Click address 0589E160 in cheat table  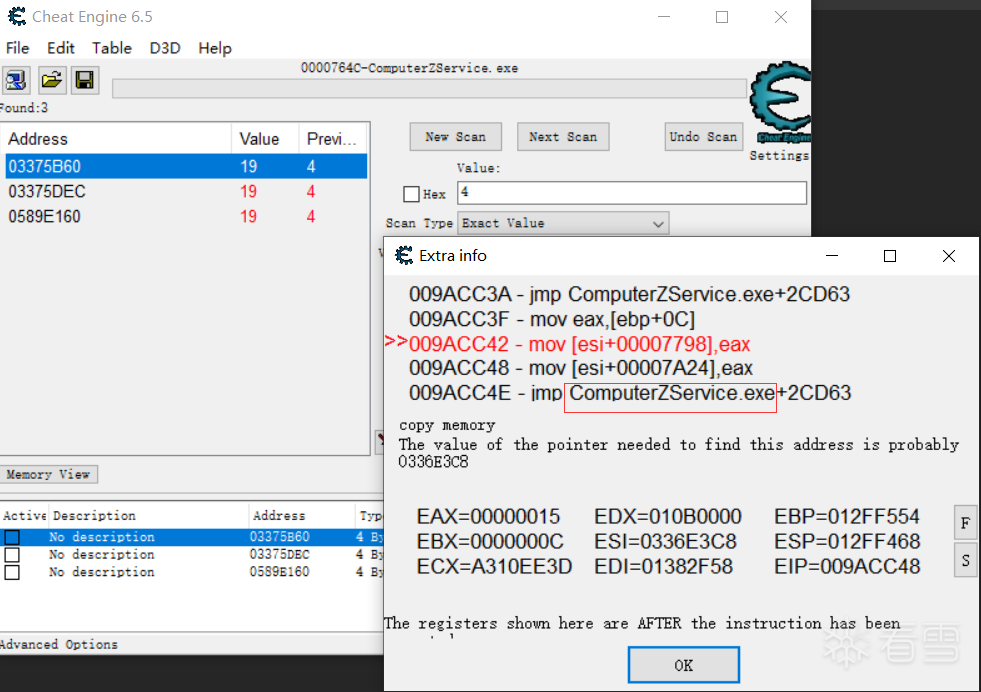pos(279,572)
